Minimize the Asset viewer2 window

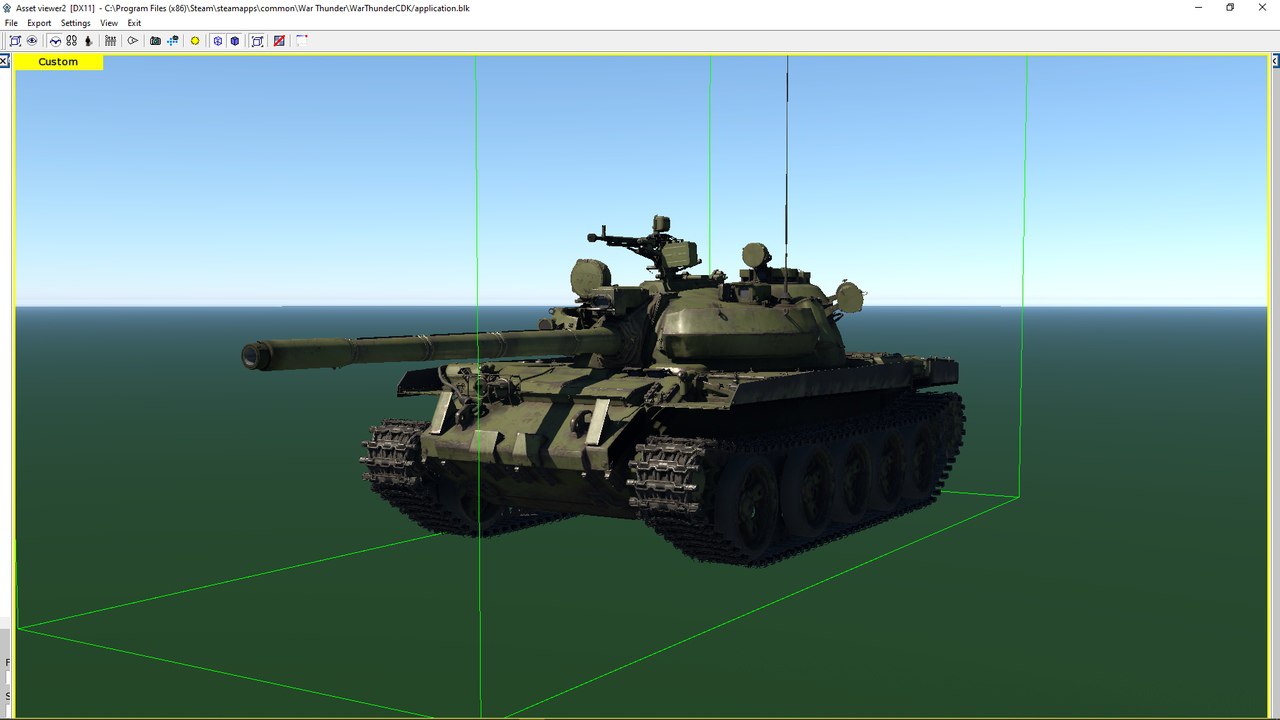tap(1198, 7)
